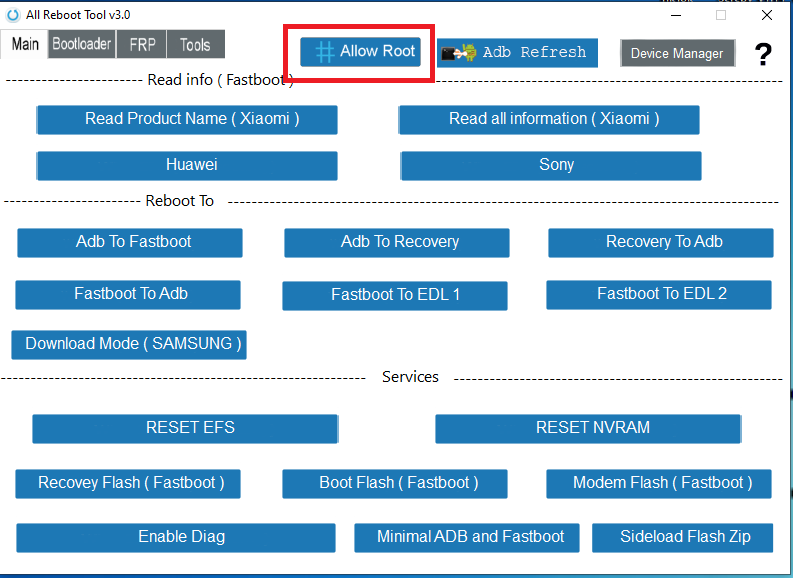The width and height of the screenshot is (793, 578).
Task: Click Read Product Name (Xiaomi)
Action: pyautogui.click(x=187, y=119)
